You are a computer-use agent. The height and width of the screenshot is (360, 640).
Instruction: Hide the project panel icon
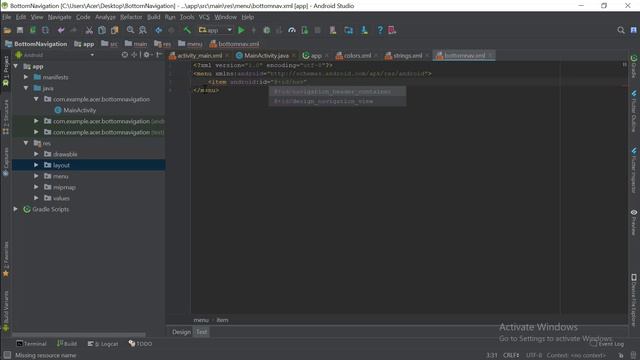pos(159,55)
